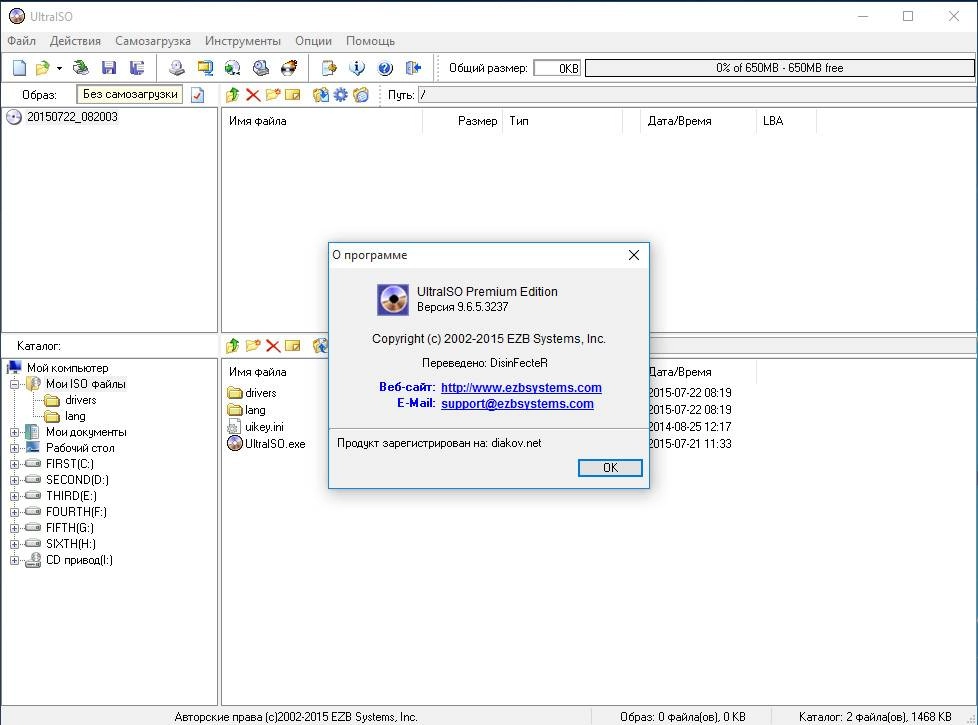This screenshot has height=725, width=978.
Task: Open the Инструменты menu
Action: 243,41
